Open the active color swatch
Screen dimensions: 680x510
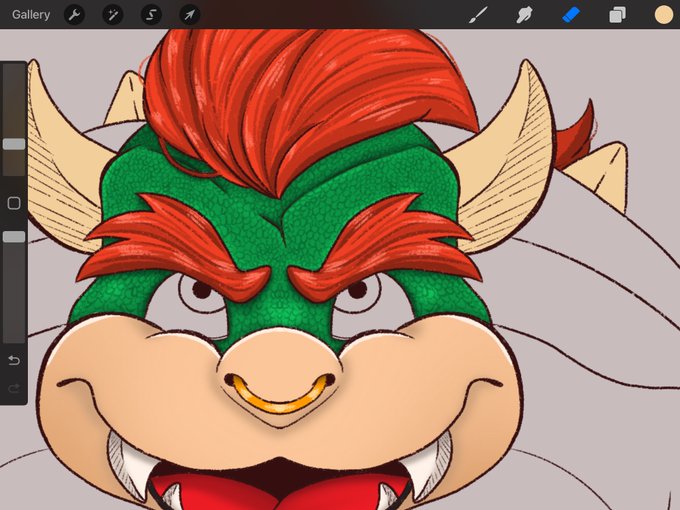(664, 15)
